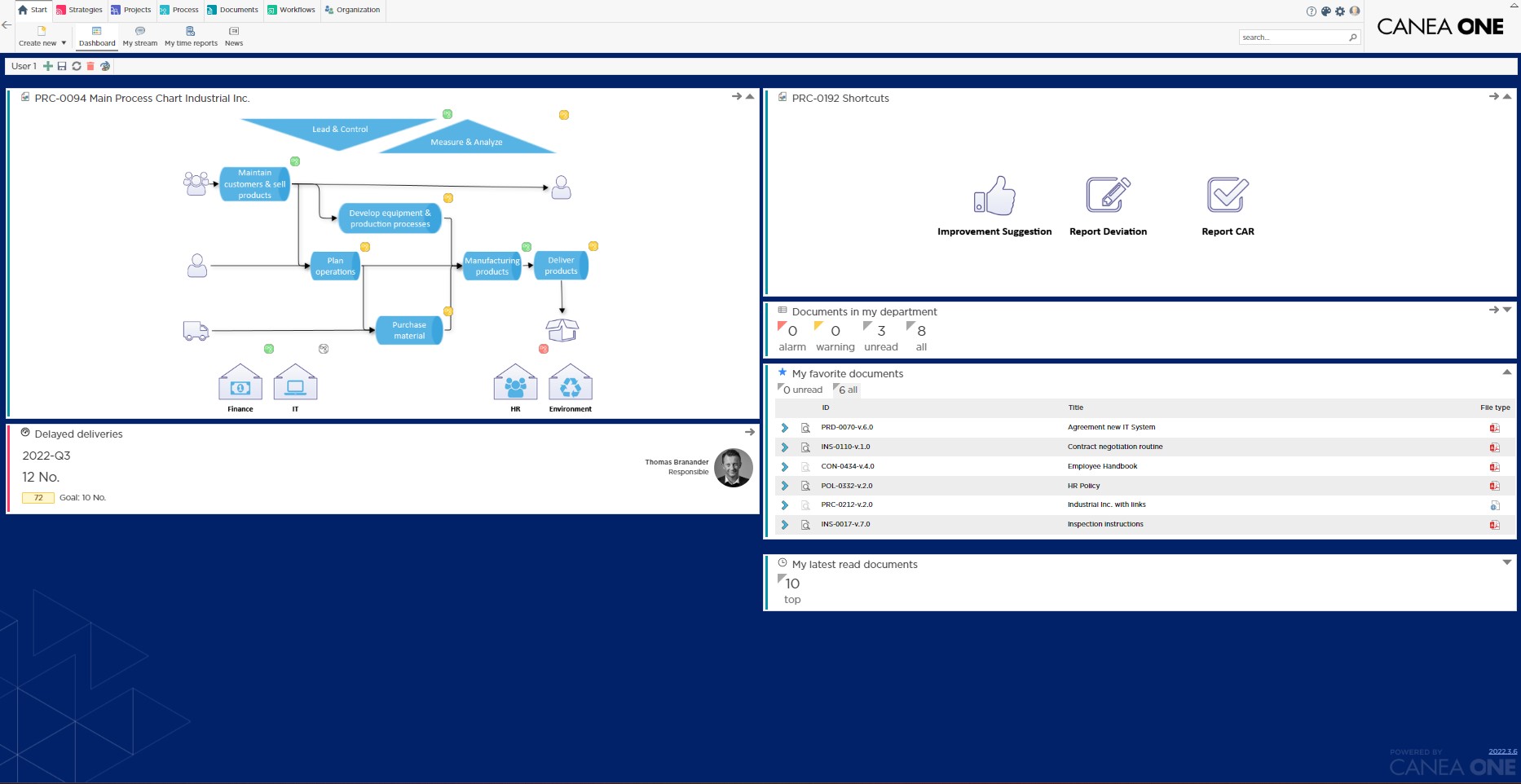Select the Improvement Suggestion shortcut
1521x784 pixels.
click(x=994, y=204)
